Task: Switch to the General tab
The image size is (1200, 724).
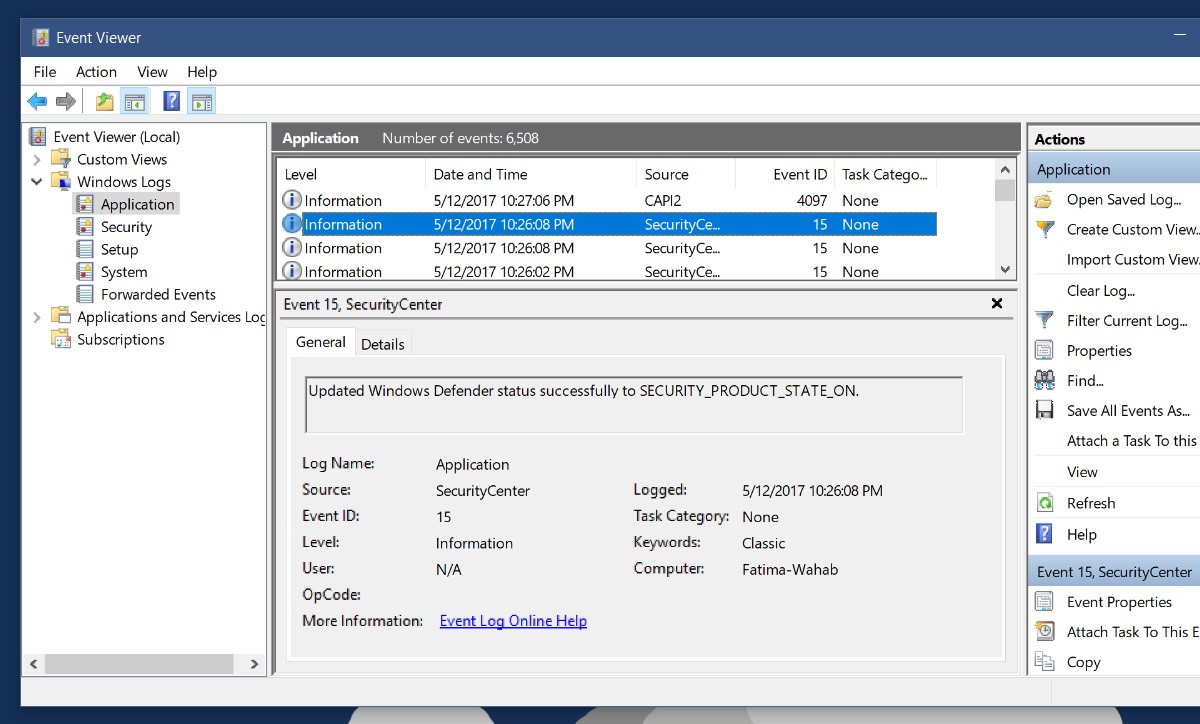Action: point(321,342)
